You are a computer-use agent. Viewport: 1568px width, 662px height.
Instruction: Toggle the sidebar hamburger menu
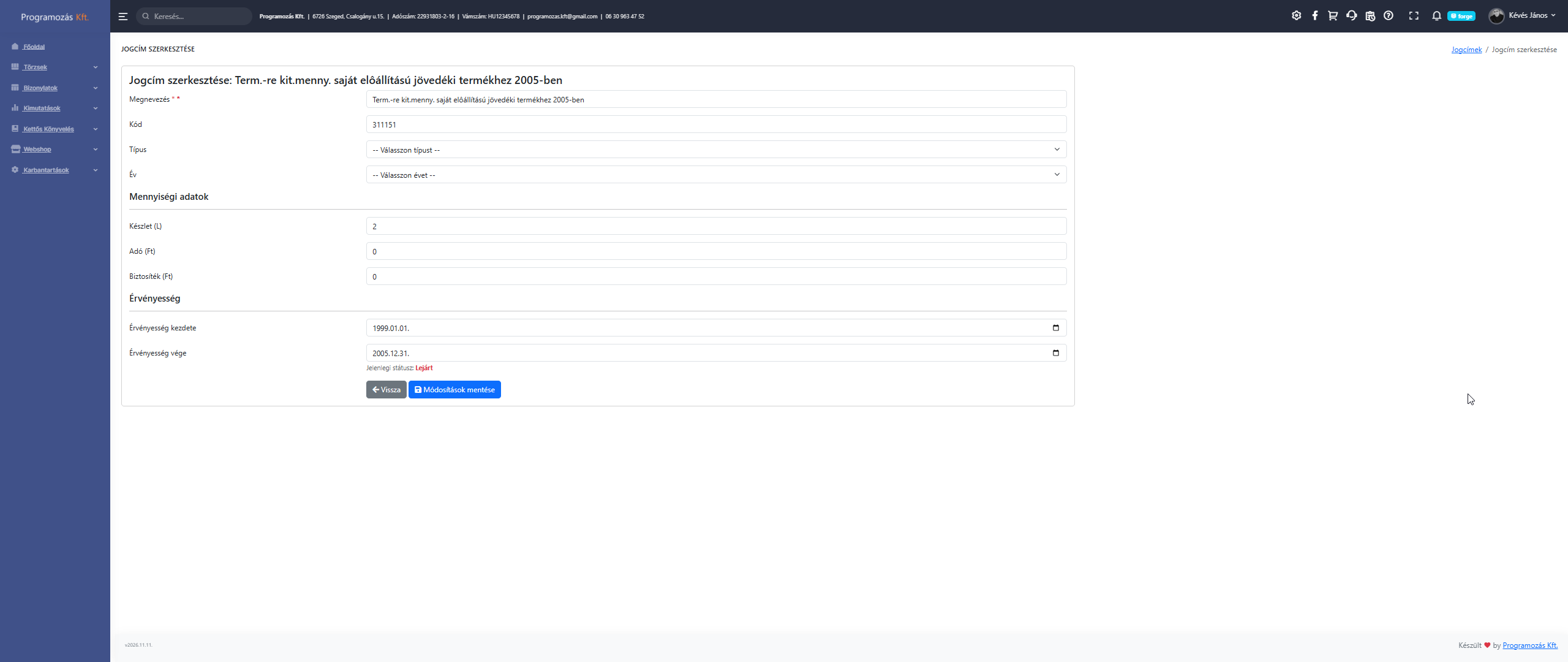point(123,17)
